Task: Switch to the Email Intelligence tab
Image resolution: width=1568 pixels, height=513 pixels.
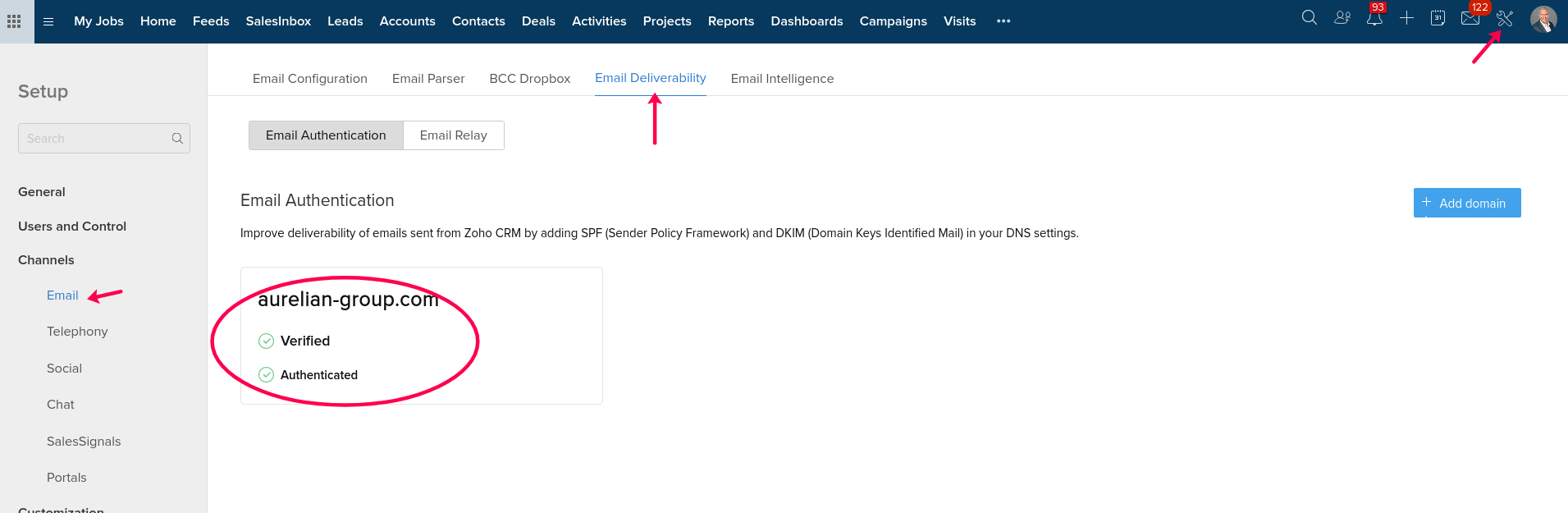Action: pyautogui.click(x=782, y=79)
